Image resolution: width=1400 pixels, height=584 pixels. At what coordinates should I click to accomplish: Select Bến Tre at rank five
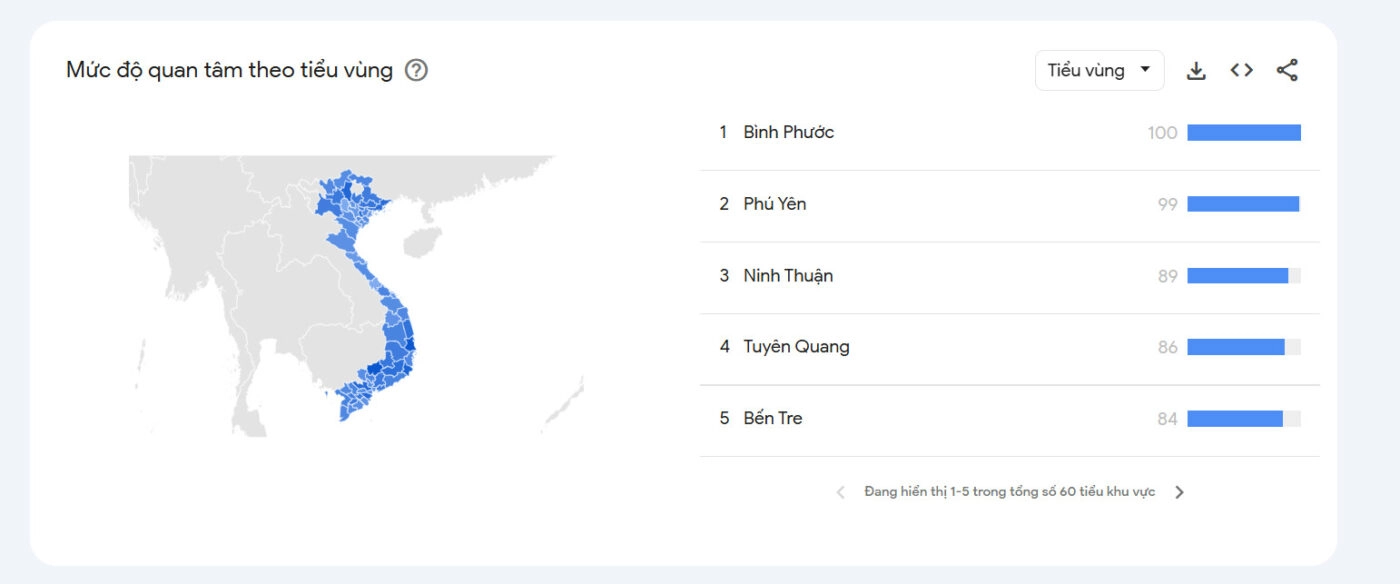pos(775,418)
